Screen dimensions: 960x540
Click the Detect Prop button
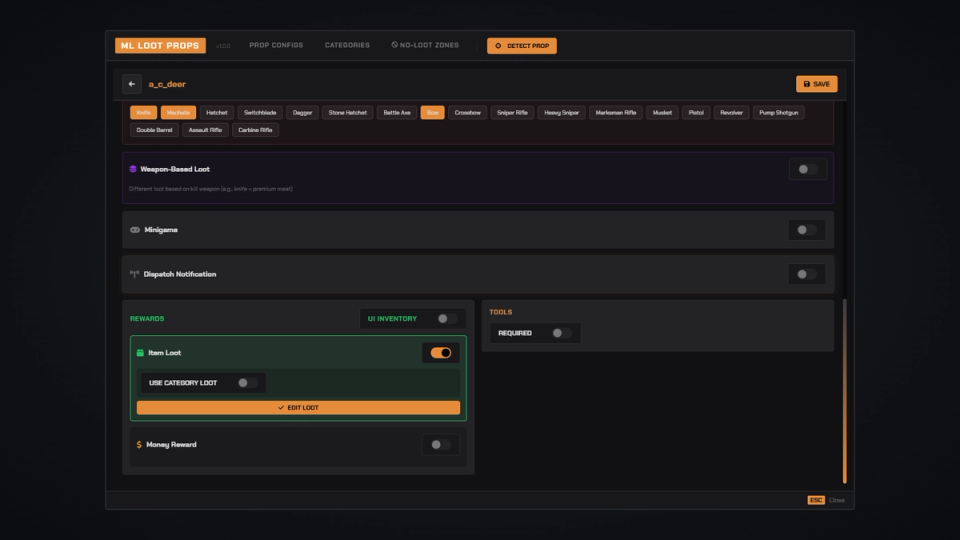(522, 46)
